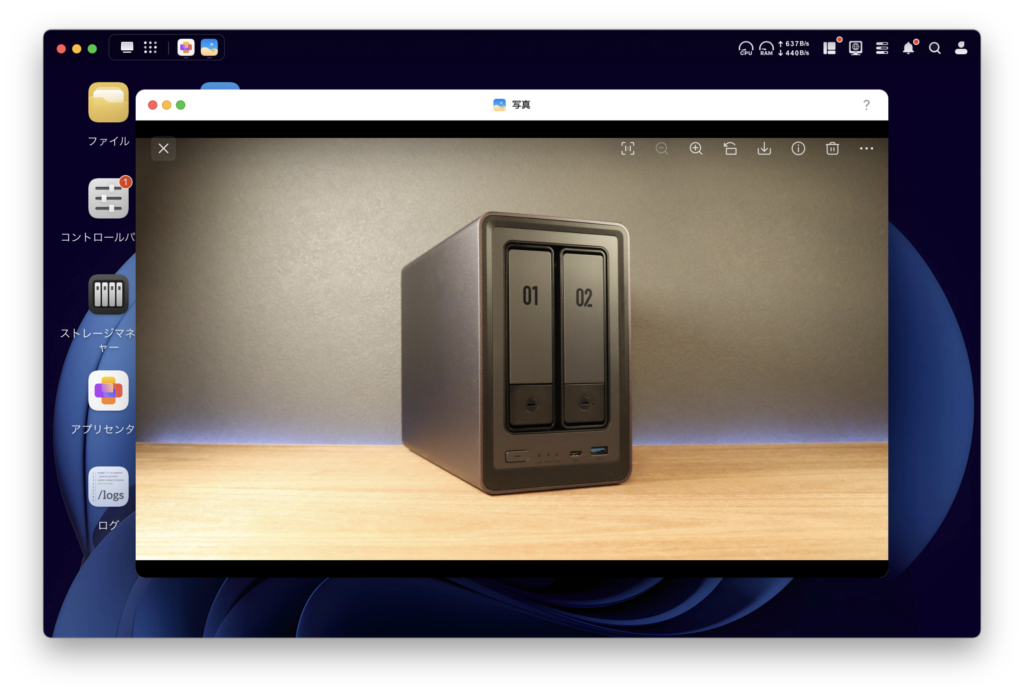
Task: Click the zoom in magnifier icon
Action: pos(696,149)
